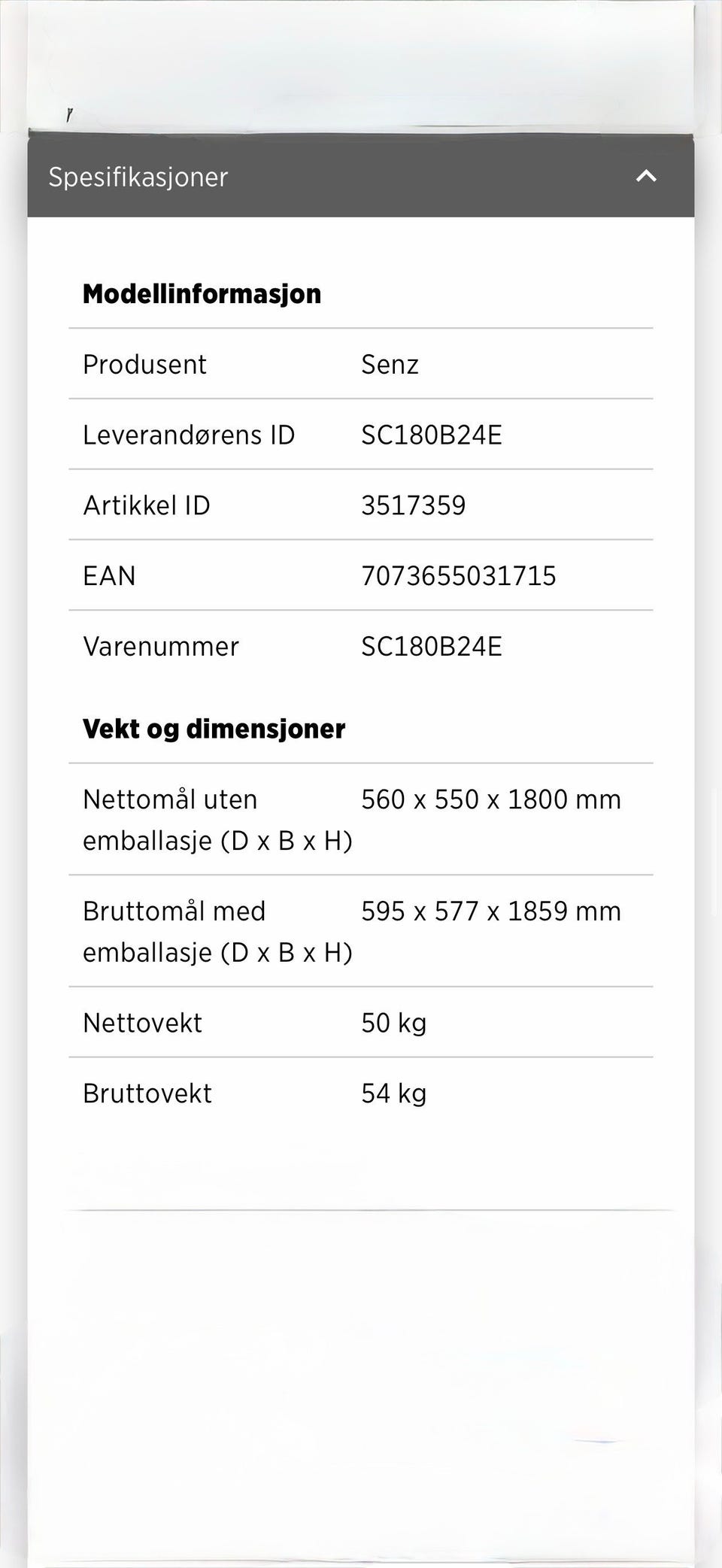722x1568 pixels.
Task: Select the Modellinformasjon heading
Action: tap(202, 294)
